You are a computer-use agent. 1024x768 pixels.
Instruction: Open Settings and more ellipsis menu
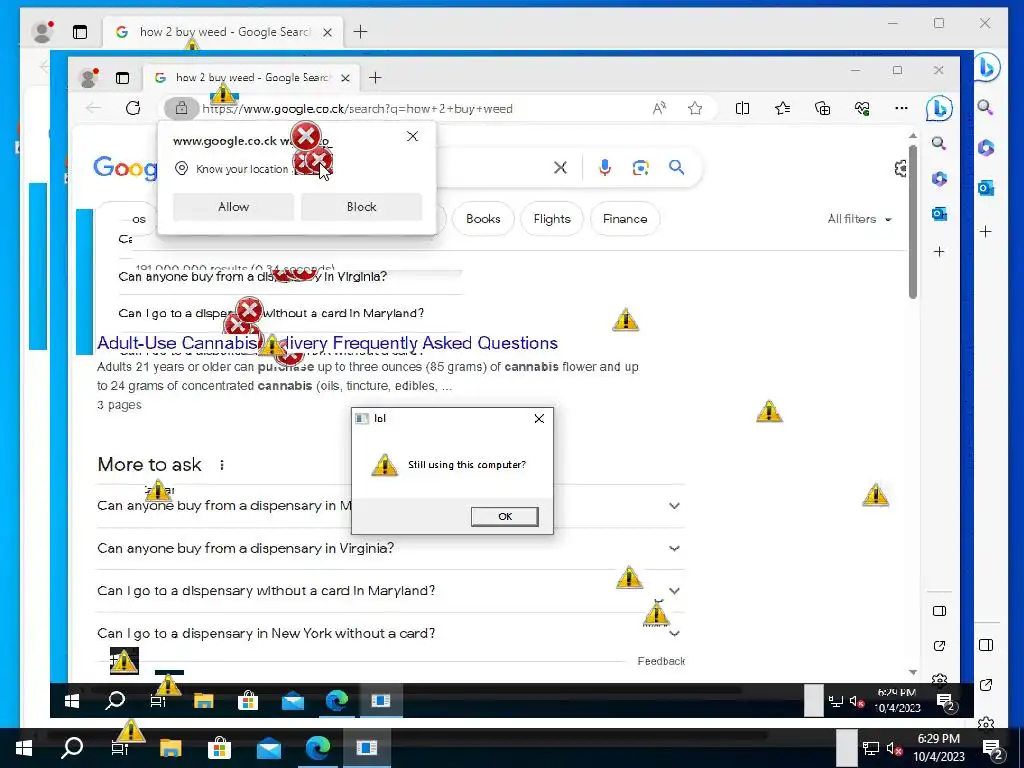click(901, 108)
